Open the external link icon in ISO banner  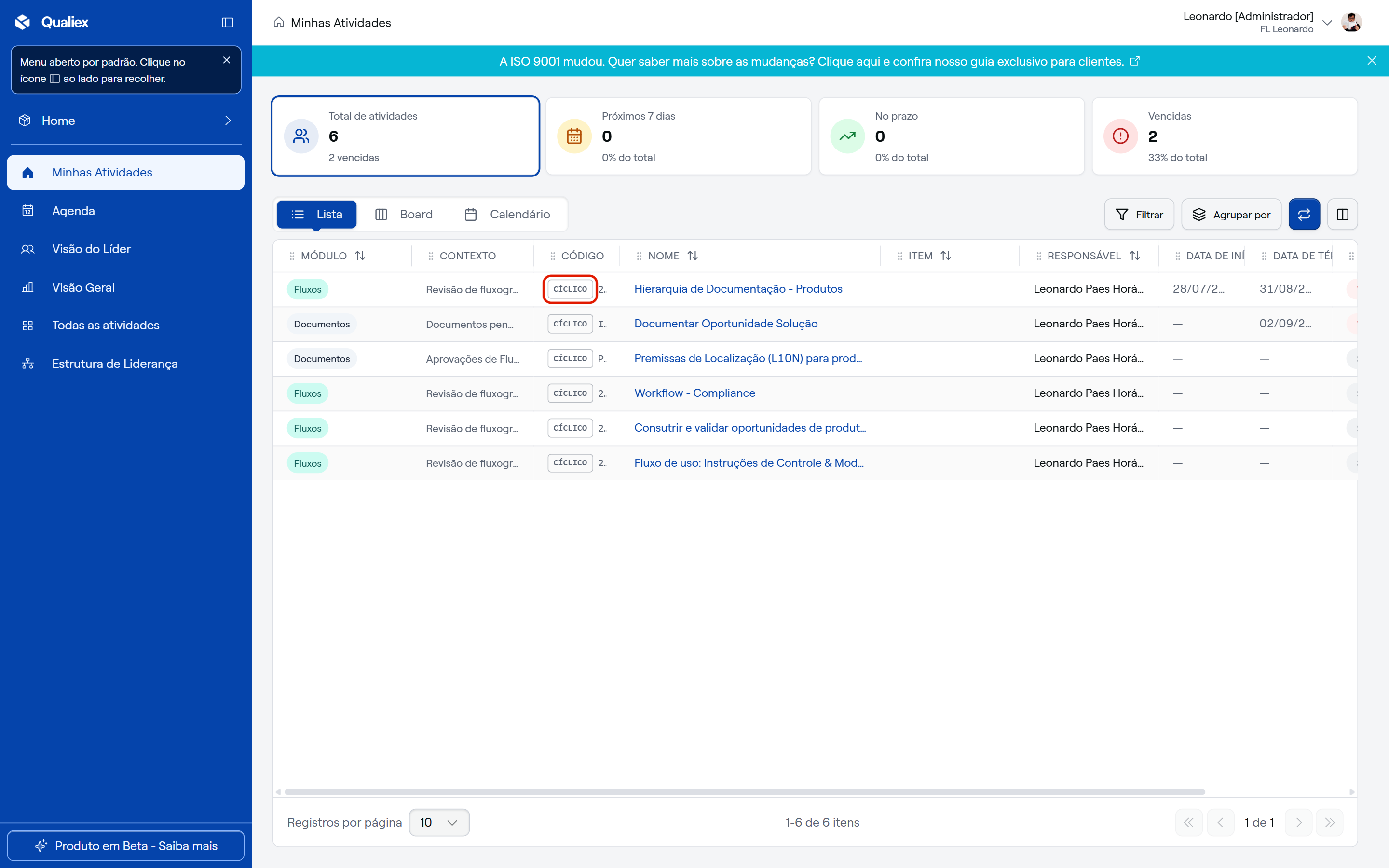[1135, 61]
